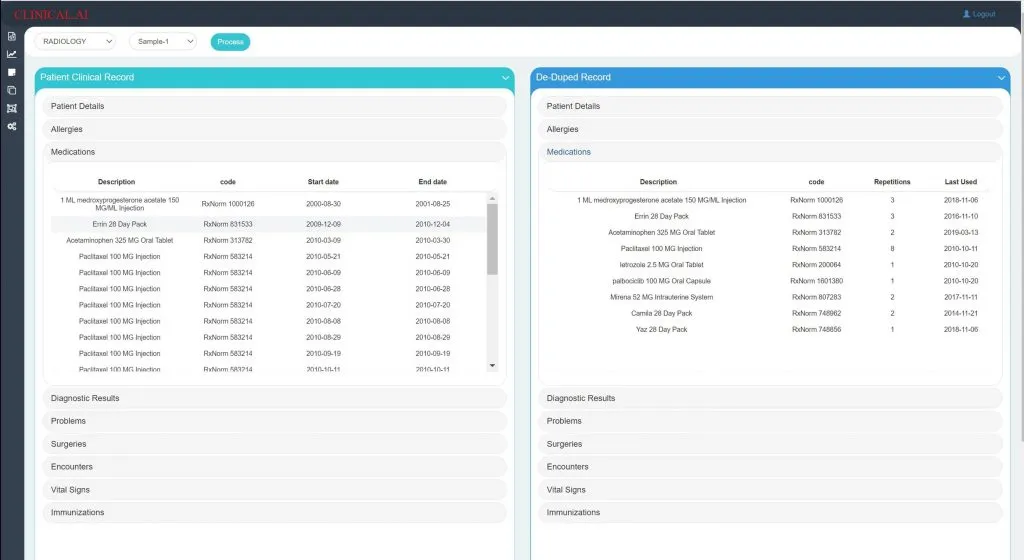Select Mirena 52 MG Intrauterine System row
The image size is (1024, 560).
tap(769, 297)
